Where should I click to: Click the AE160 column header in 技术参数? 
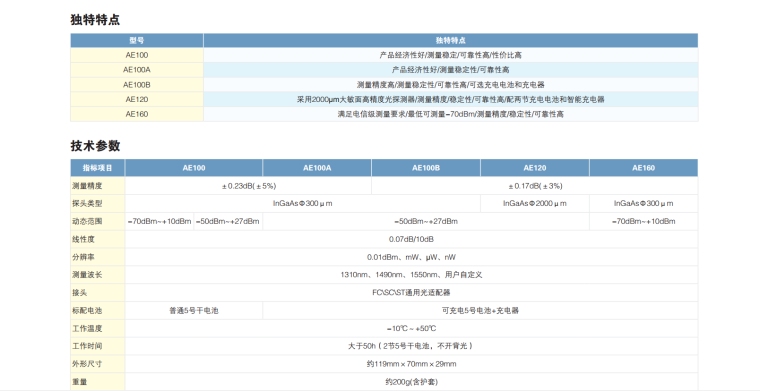(644, 168)
